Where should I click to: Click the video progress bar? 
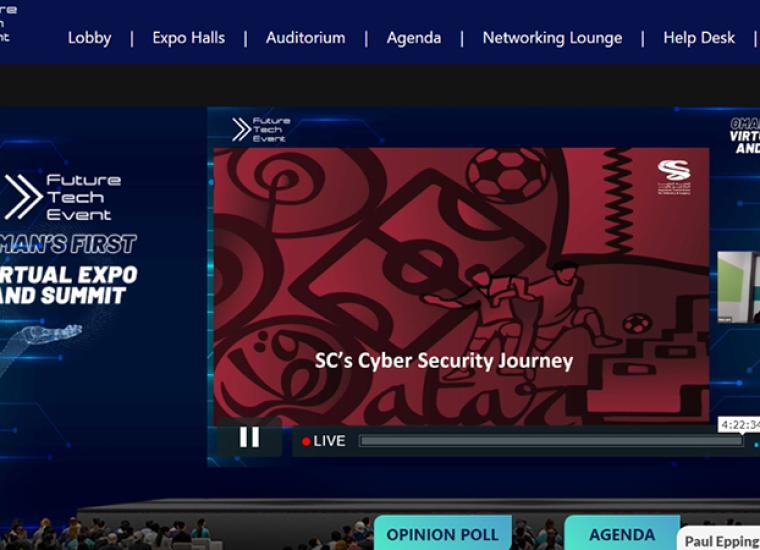(x=551, y=441)
